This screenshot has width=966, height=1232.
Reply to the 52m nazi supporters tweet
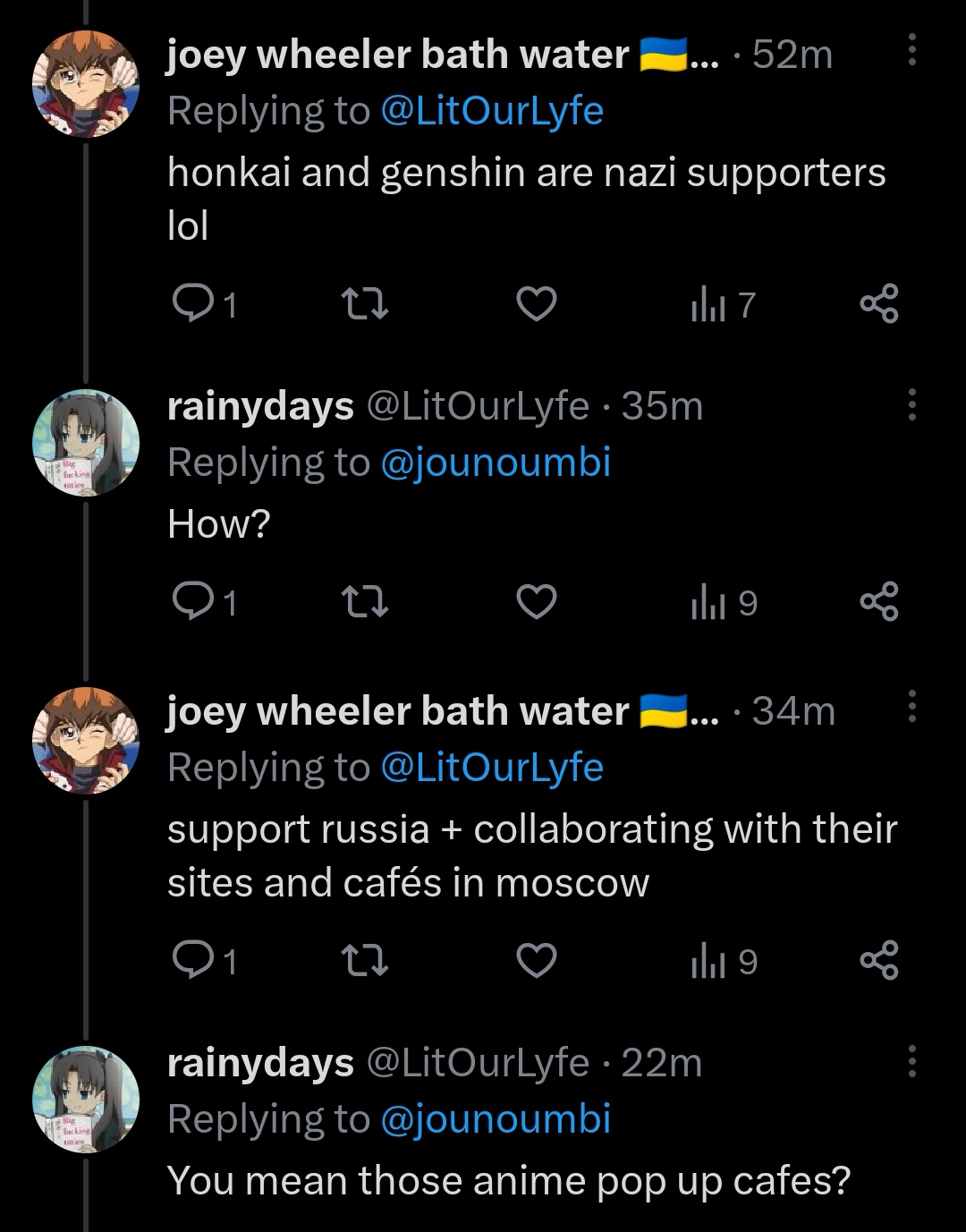[x=189, y=306]
